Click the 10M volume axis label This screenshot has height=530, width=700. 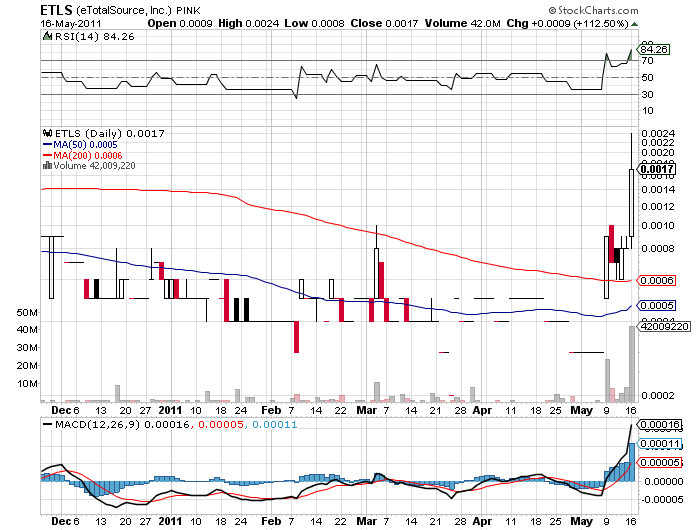tap(27, 384)
